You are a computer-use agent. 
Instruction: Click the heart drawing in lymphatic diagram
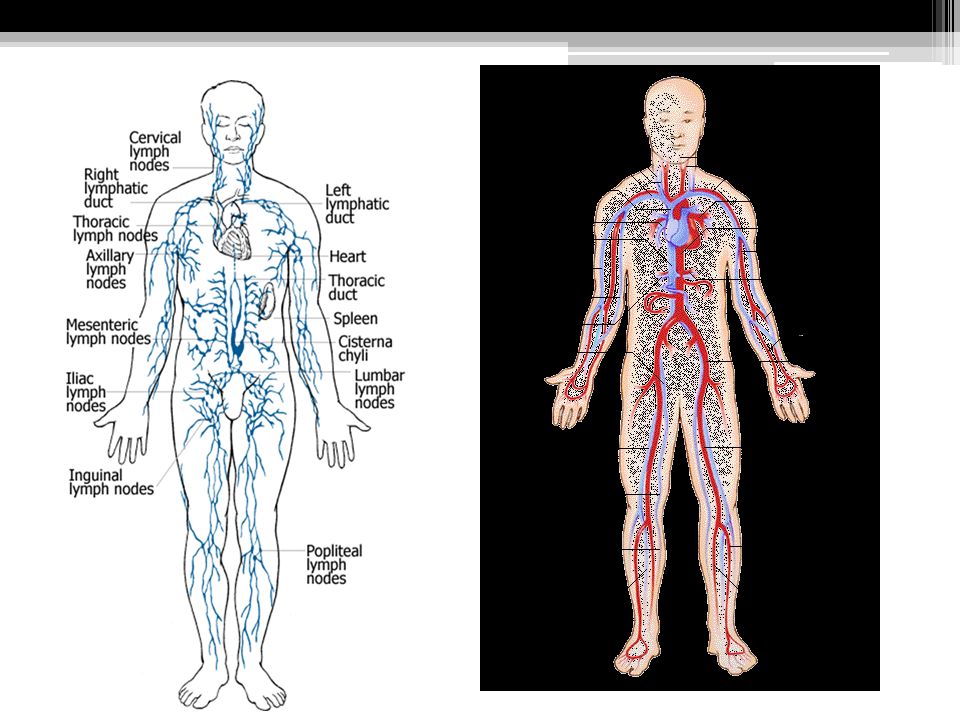(232, 230)
